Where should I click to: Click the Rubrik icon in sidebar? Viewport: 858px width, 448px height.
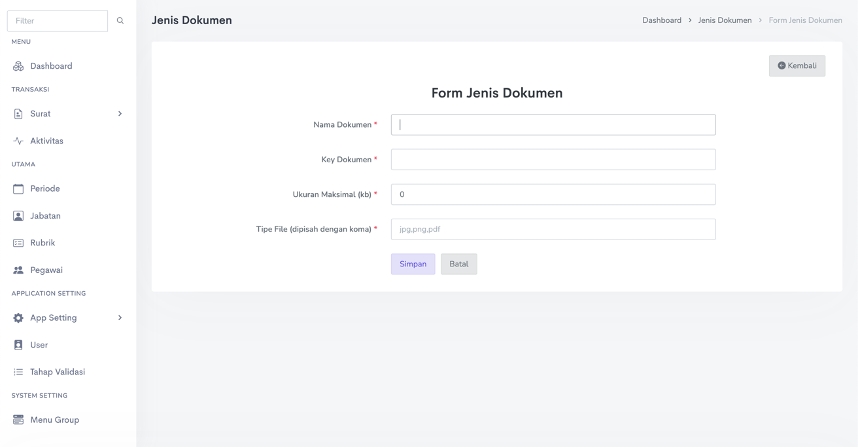(x=18, y=243)
